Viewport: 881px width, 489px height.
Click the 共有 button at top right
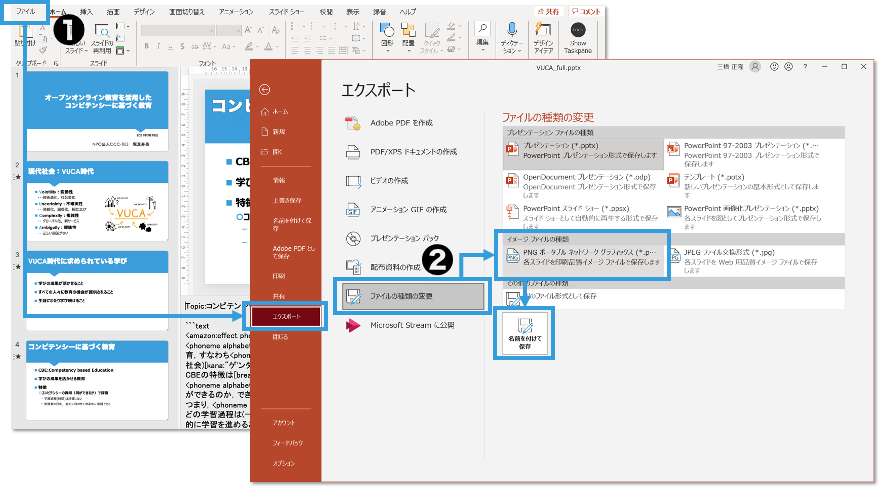[549, 10]
